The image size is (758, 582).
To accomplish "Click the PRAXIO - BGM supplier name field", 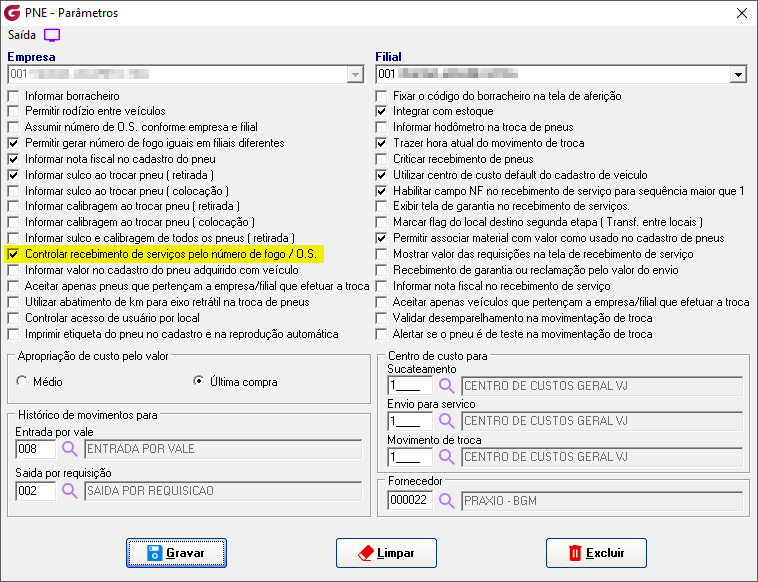I will pos(602,501).
